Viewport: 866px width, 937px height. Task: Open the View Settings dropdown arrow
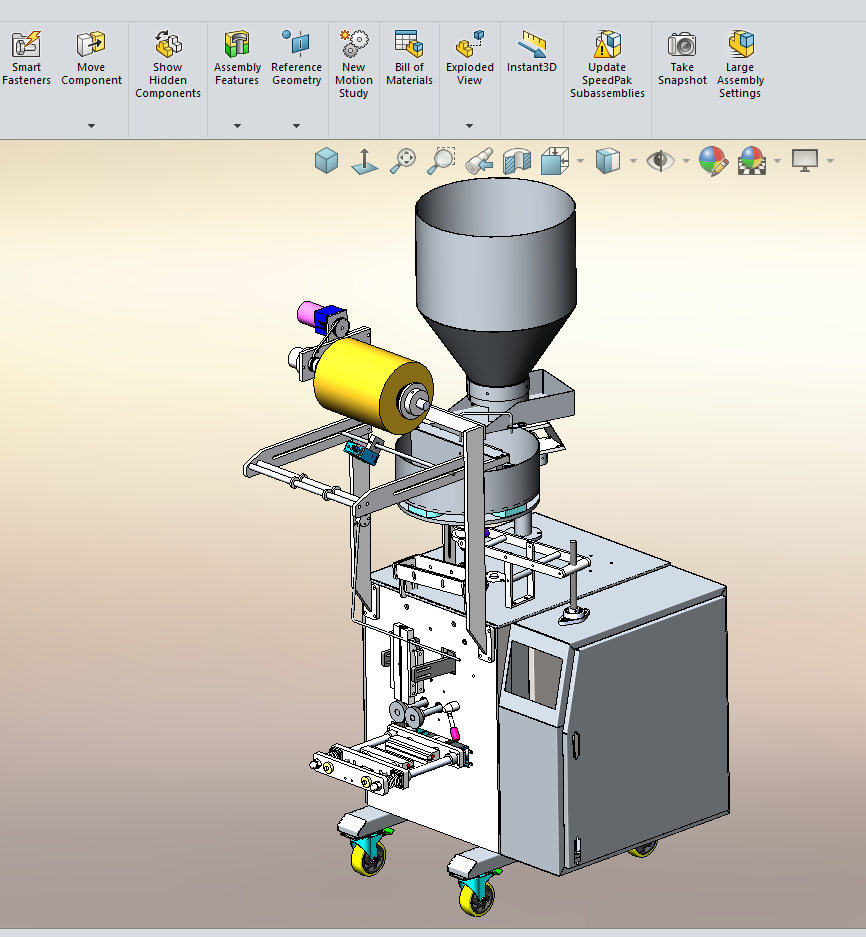(x=830, y=161)
